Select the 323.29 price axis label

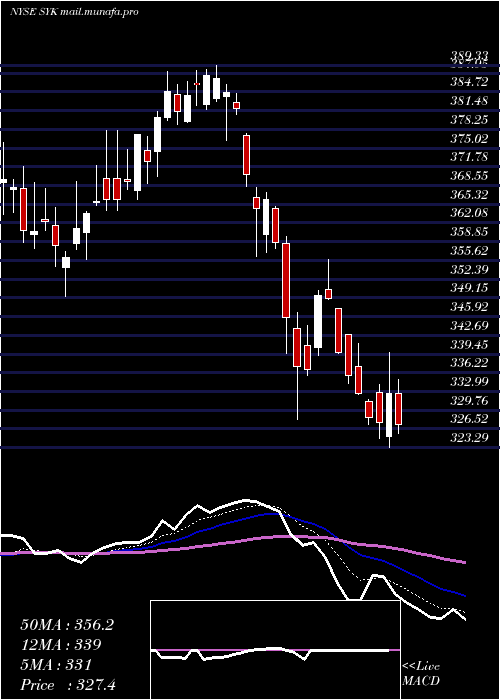tap(469, 438)
